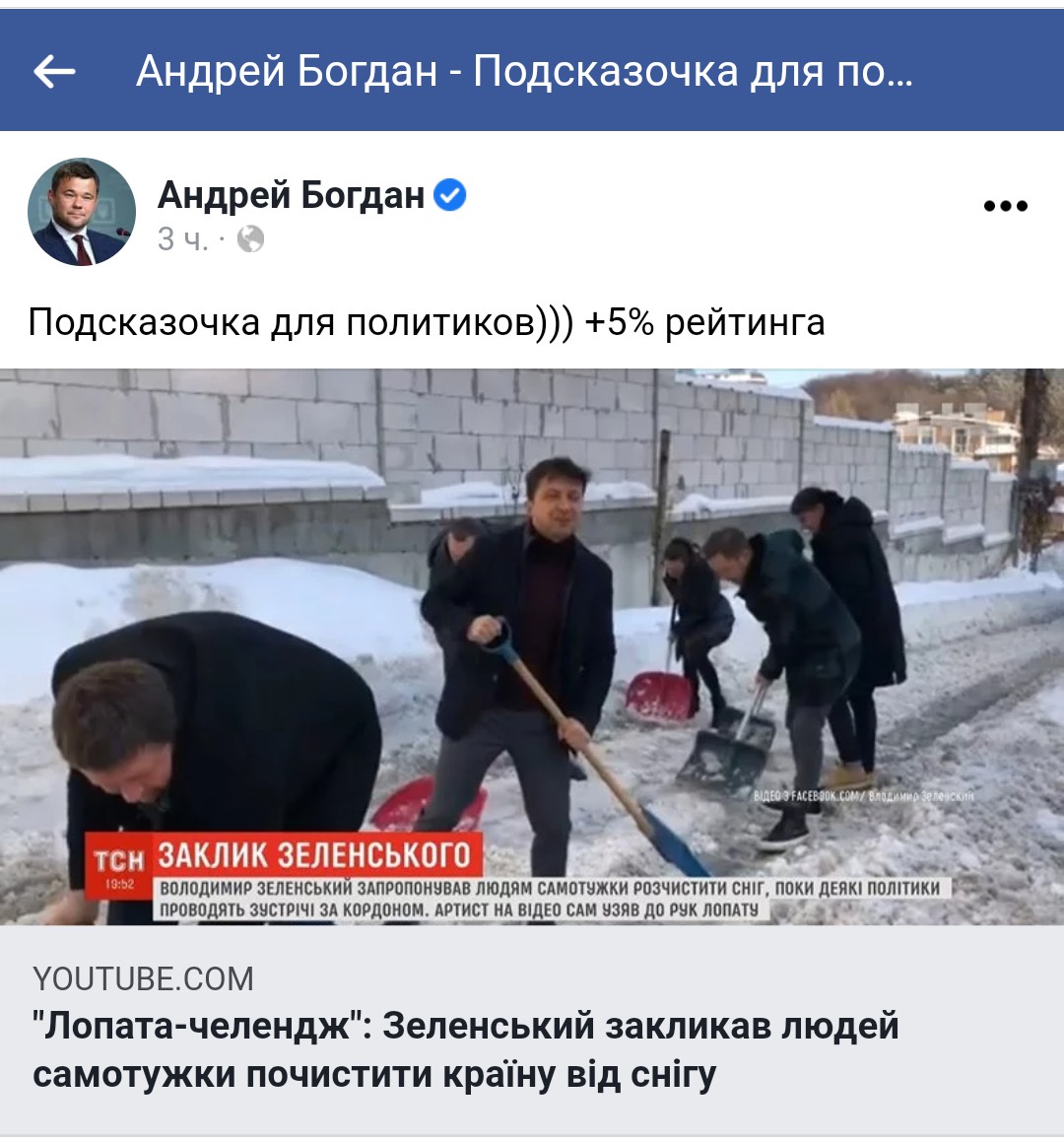
Task: Click the grey news caption under the banner
Action: click(550, 900)
